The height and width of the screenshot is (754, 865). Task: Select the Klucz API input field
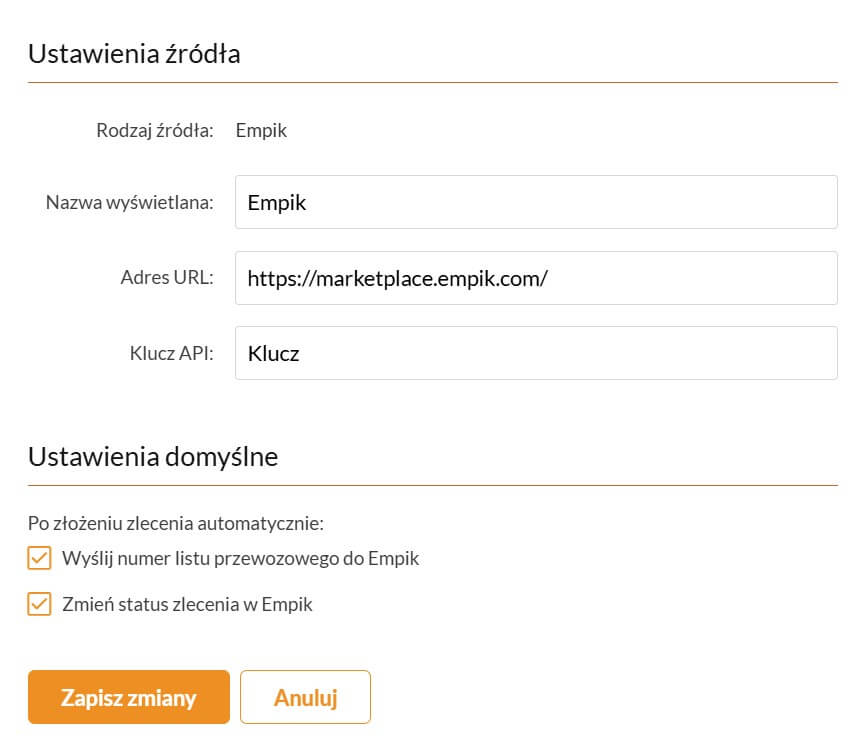tap(535, 353)
